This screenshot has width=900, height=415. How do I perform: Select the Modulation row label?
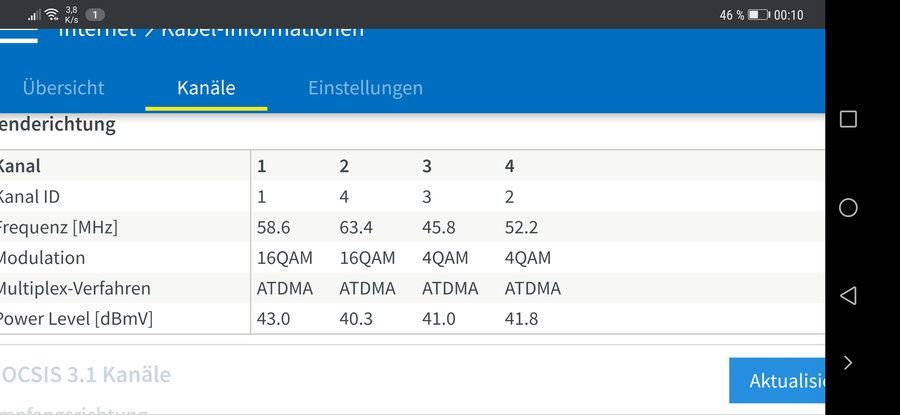pos(43,258)
